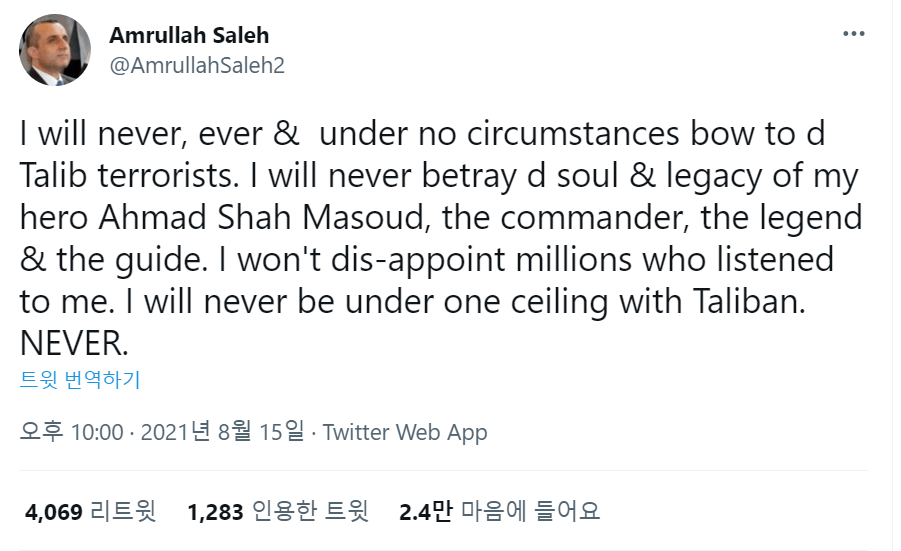The height and width of the screenshot is (551, 901).
Task: Click the @AmrullahSaleh2 handle
Action: pos(197,65)
